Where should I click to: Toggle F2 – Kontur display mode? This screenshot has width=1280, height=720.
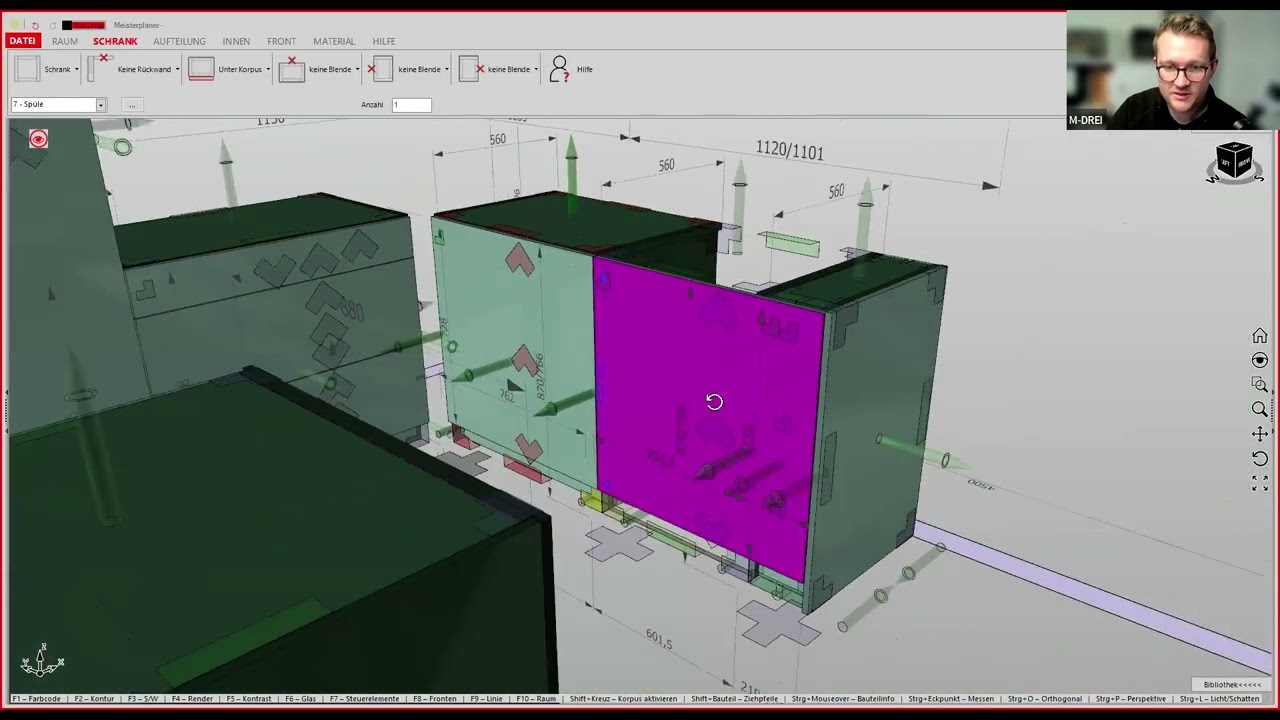tap(94, 699)
